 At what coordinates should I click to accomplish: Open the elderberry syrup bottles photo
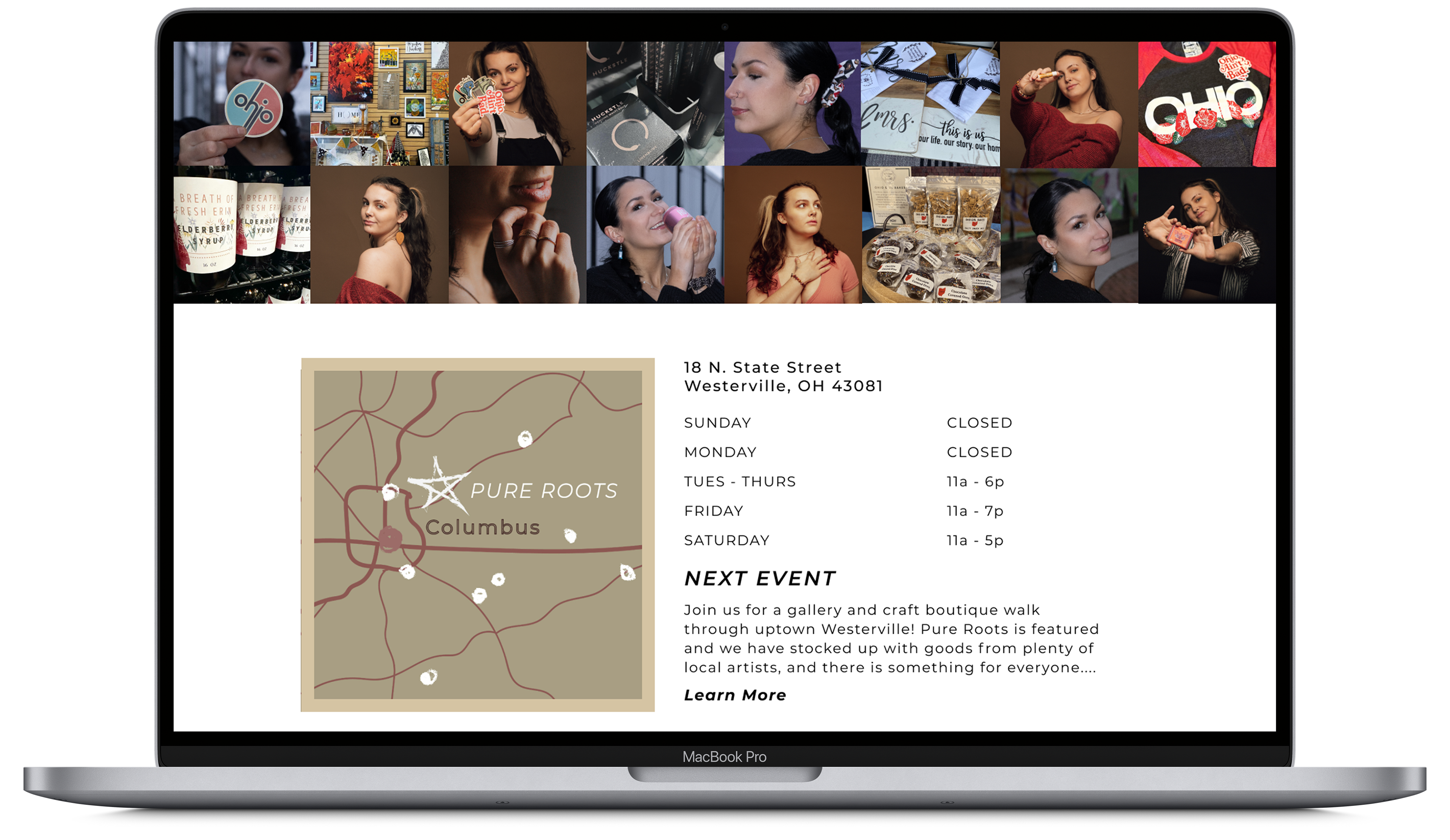(x=242, y=234)
